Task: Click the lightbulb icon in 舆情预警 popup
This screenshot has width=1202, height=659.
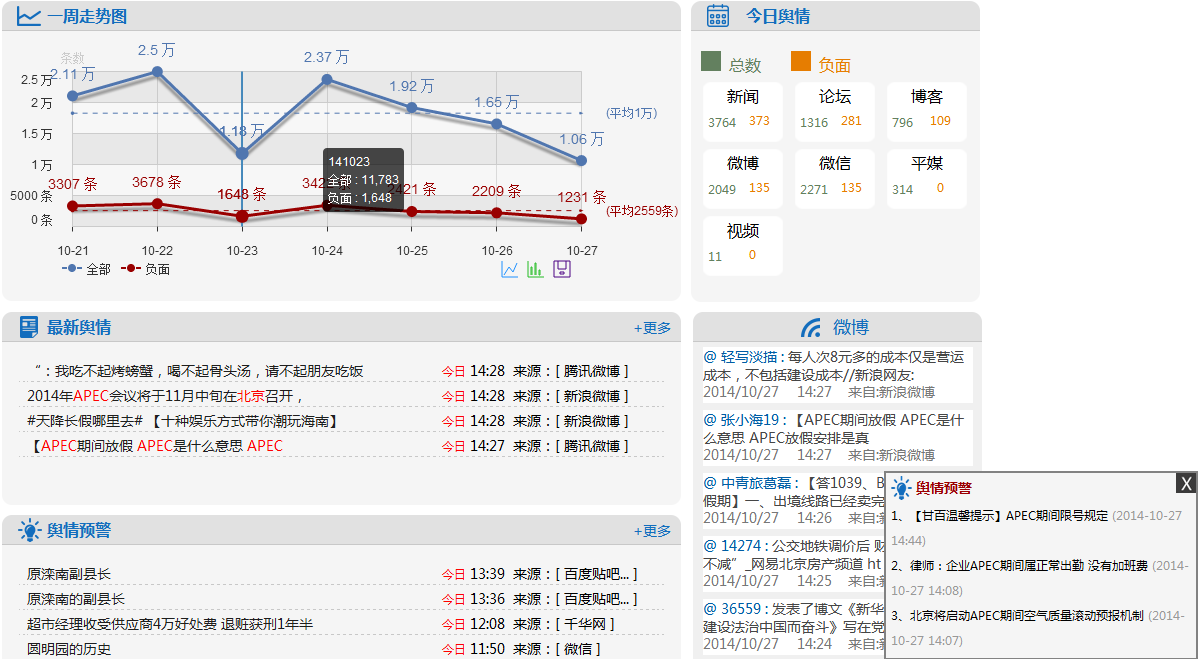Action: tap(902, 488)
